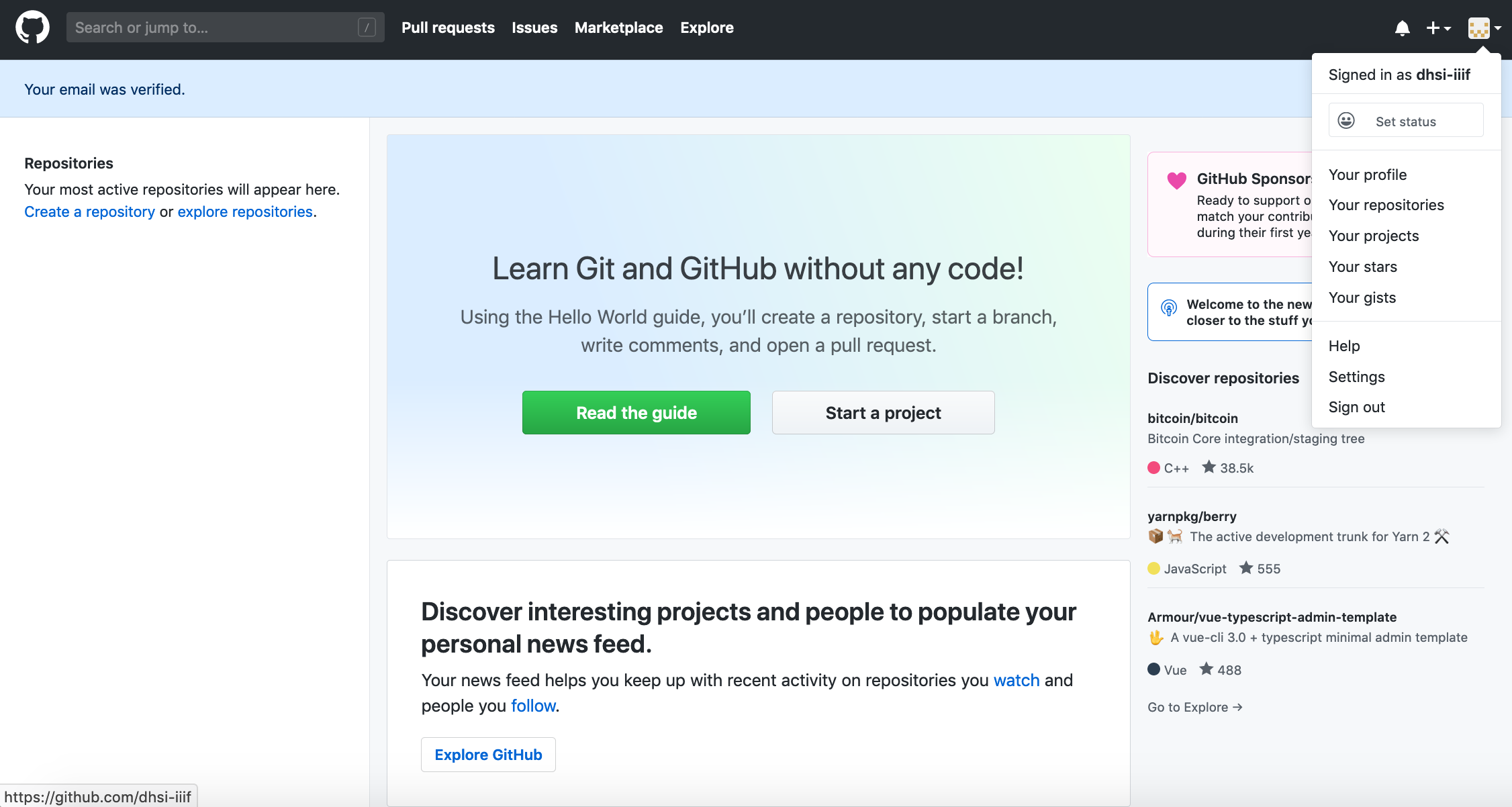Viewport: 1512px width, 807px height.
Task: Click the Repositories sidebar heading
Action: (68, 163)
